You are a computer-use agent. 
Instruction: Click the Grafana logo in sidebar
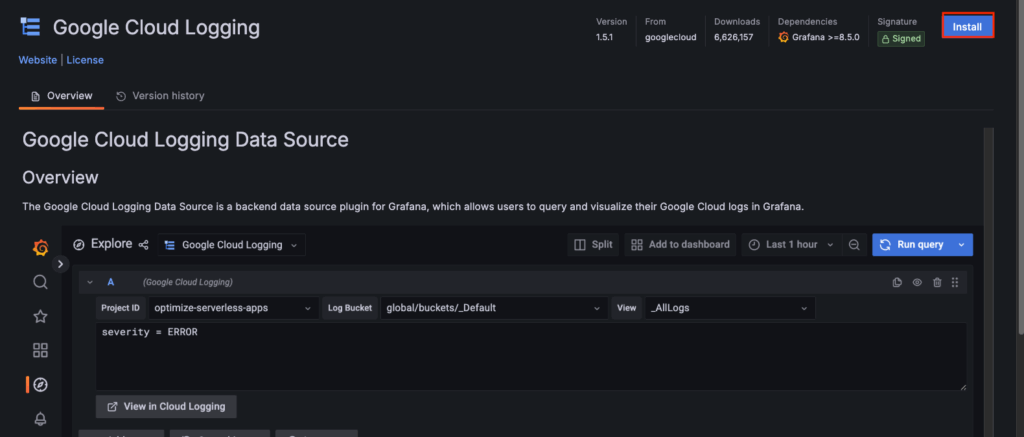40,248
